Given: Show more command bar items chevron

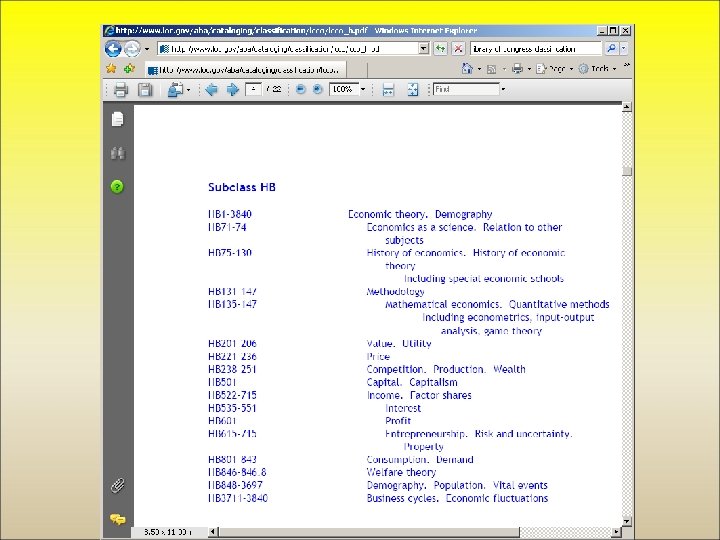Looking at the screenshot, I should click(627, 66).
